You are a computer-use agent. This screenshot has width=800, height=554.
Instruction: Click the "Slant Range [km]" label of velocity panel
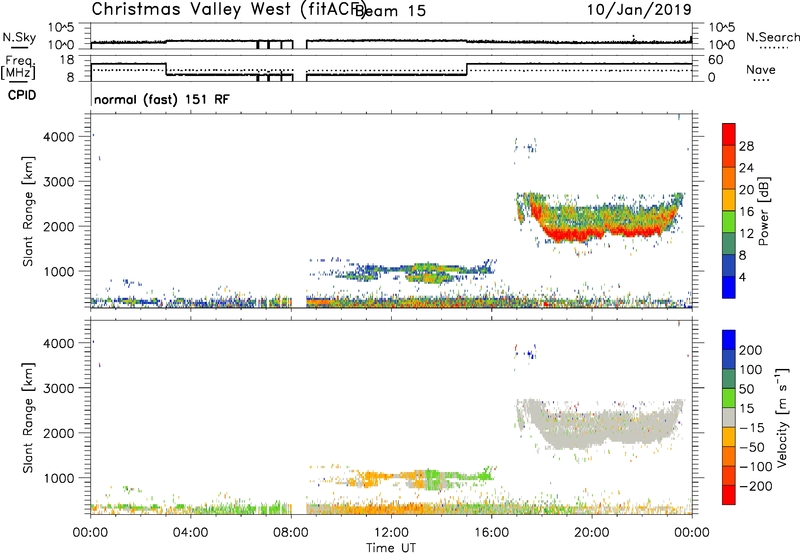click(x=28, y=418)
